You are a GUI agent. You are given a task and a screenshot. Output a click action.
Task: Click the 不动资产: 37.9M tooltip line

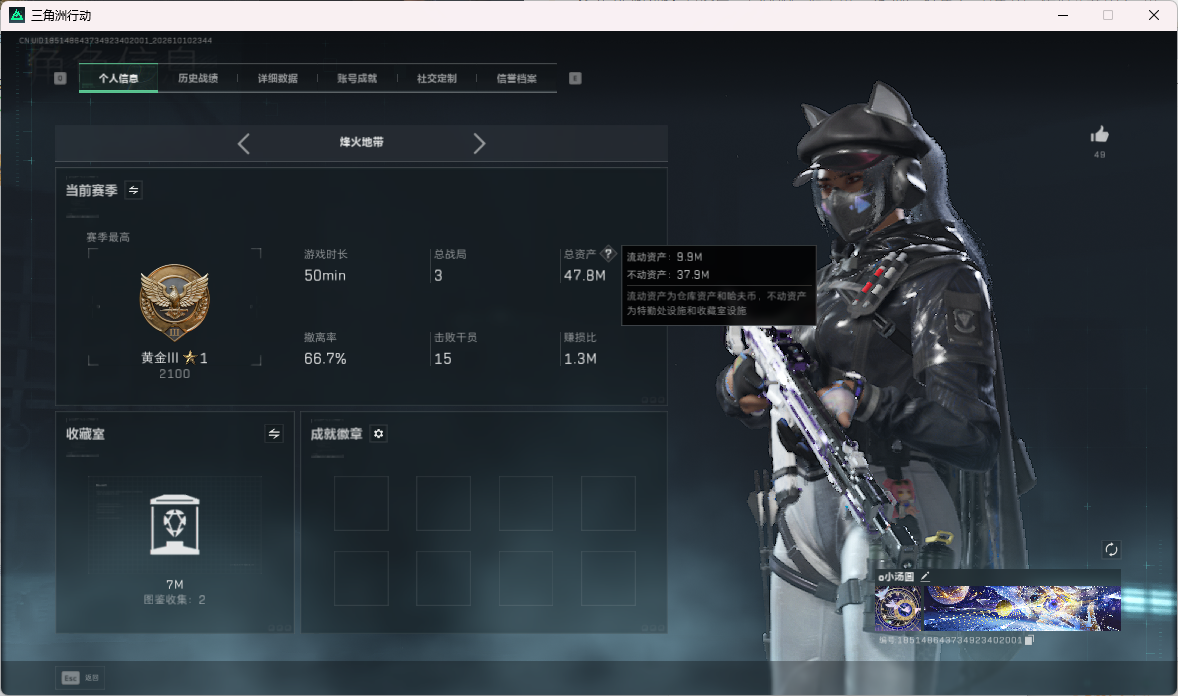tap(668, 275)
